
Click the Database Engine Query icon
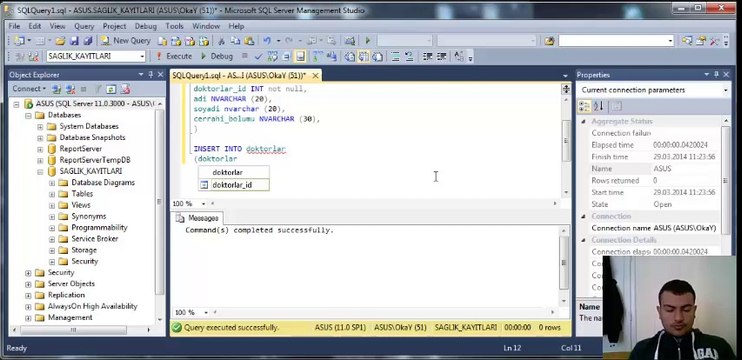click(162, 41)
